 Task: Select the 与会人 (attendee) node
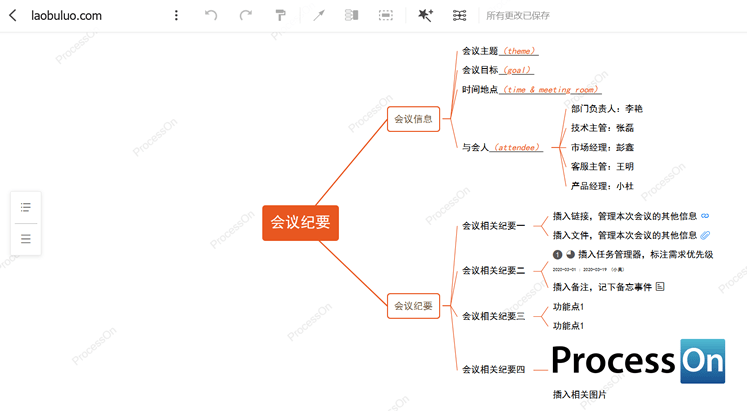coord(502,147)
